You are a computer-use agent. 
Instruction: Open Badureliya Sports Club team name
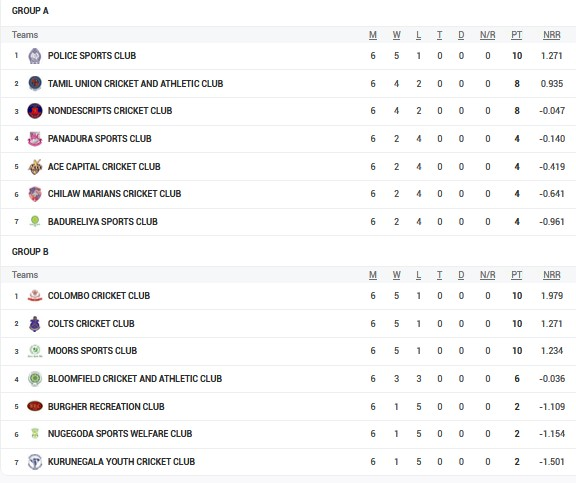[102, 222]
